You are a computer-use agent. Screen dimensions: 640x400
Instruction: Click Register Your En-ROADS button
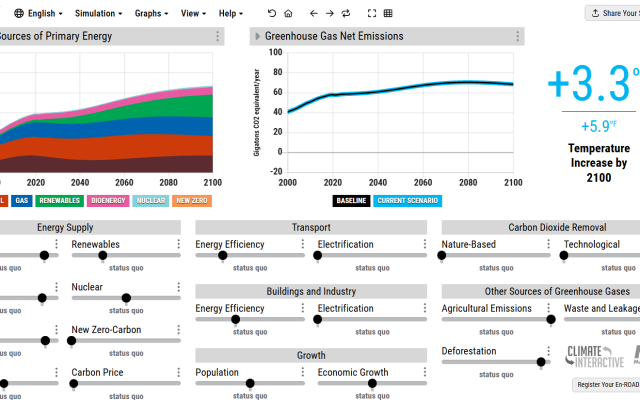(606, 384)
